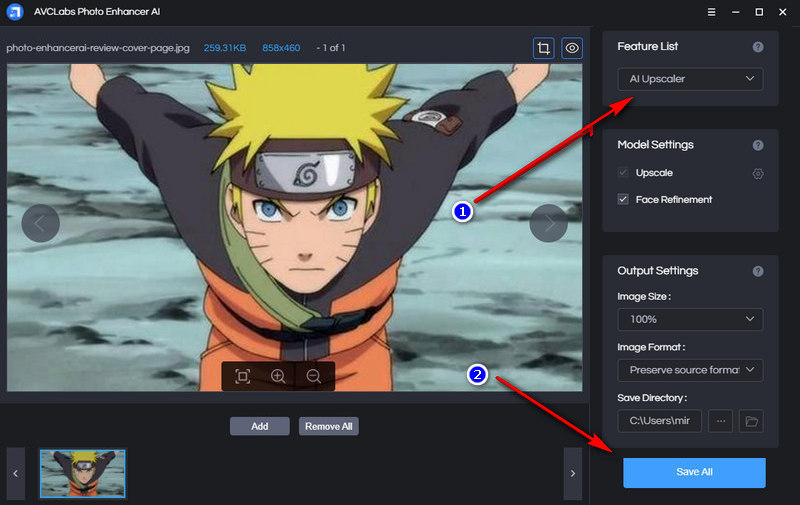Go to next image with right circle arrow
The image size is (800, 505).
tap(548, 223)
